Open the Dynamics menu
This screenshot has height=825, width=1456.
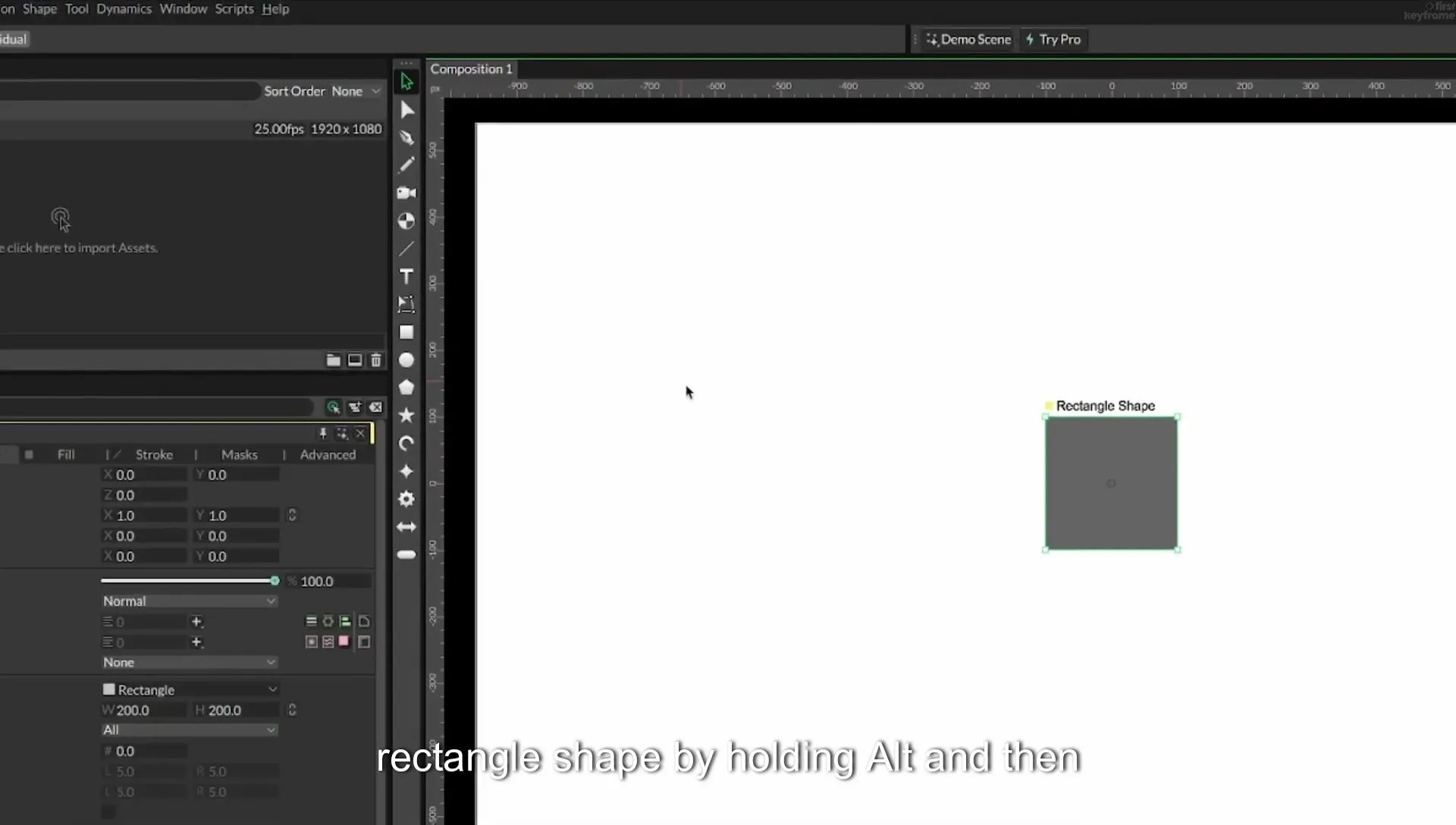[x=124, y=9]
